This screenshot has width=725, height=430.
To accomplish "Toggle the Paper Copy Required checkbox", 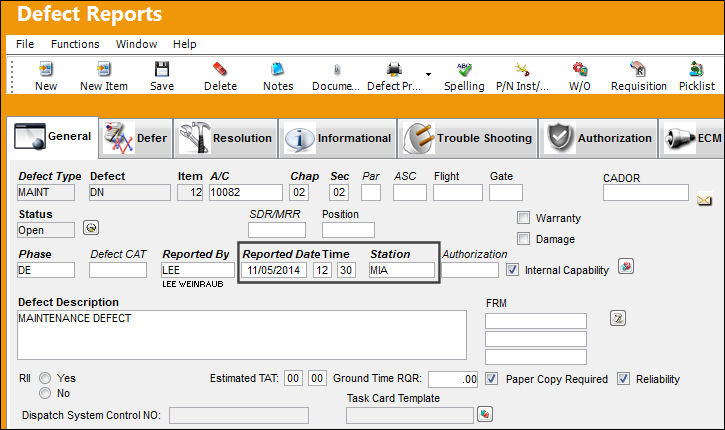I will pos(492,379).
